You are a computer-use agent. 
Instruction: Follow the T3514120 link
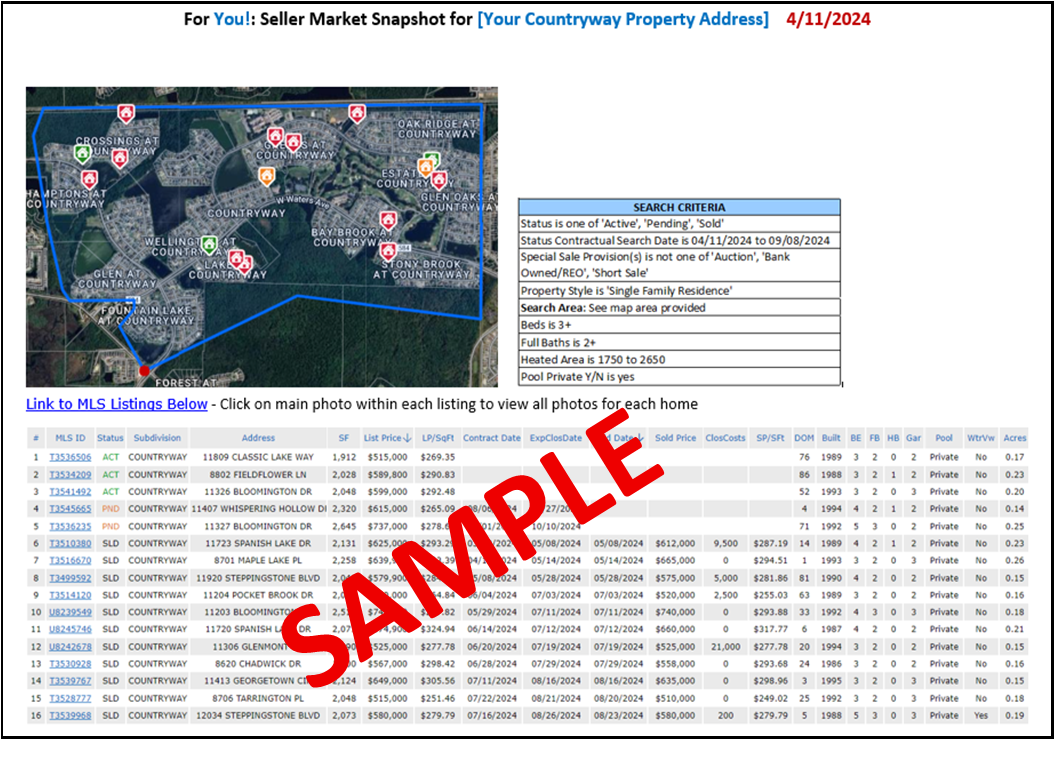(70, 595)
